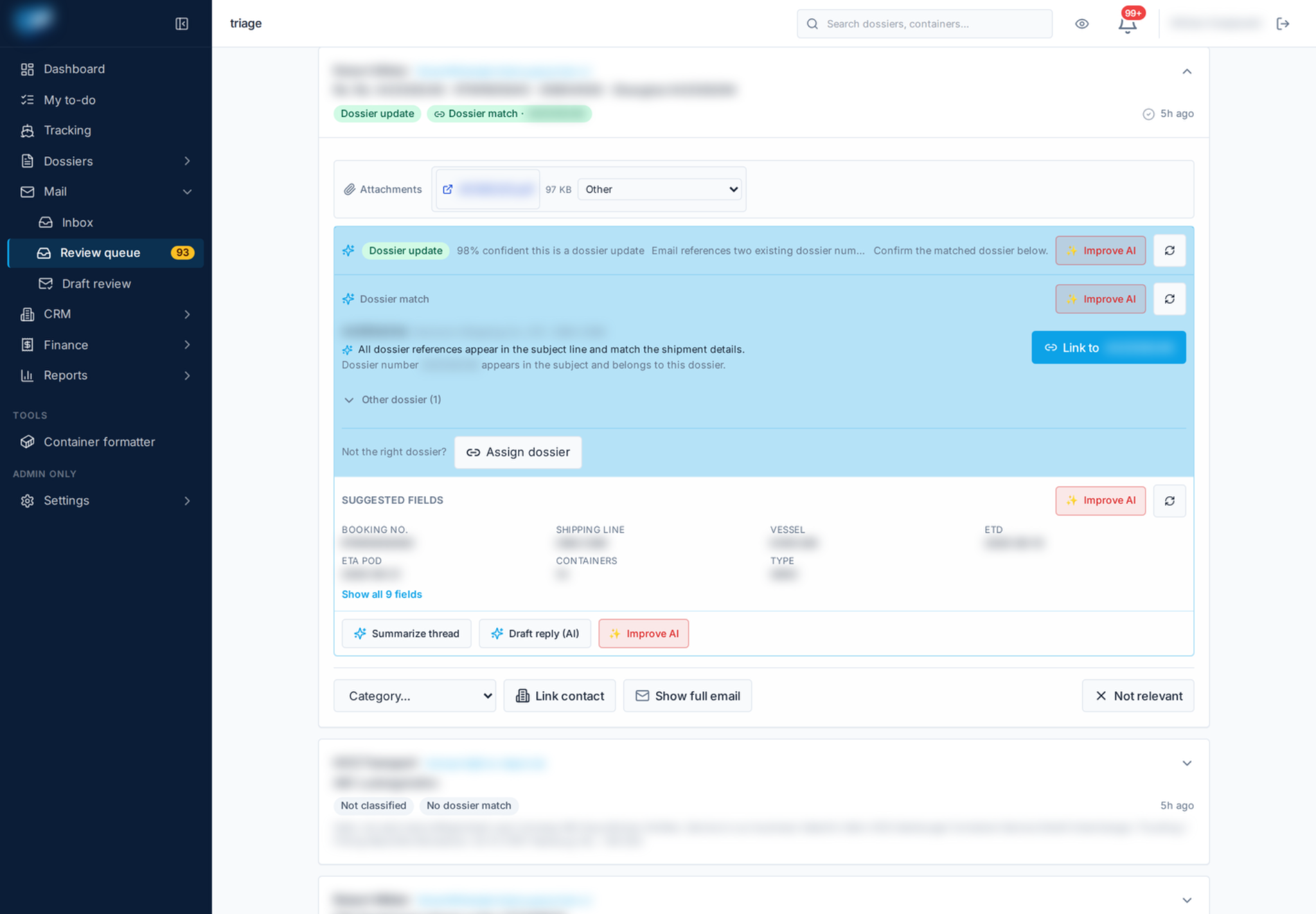Click Improve AI beside Suggested Fields
Image resolution: width=1316 pixels, height=914 pixels.
(x=1100, y=501)
